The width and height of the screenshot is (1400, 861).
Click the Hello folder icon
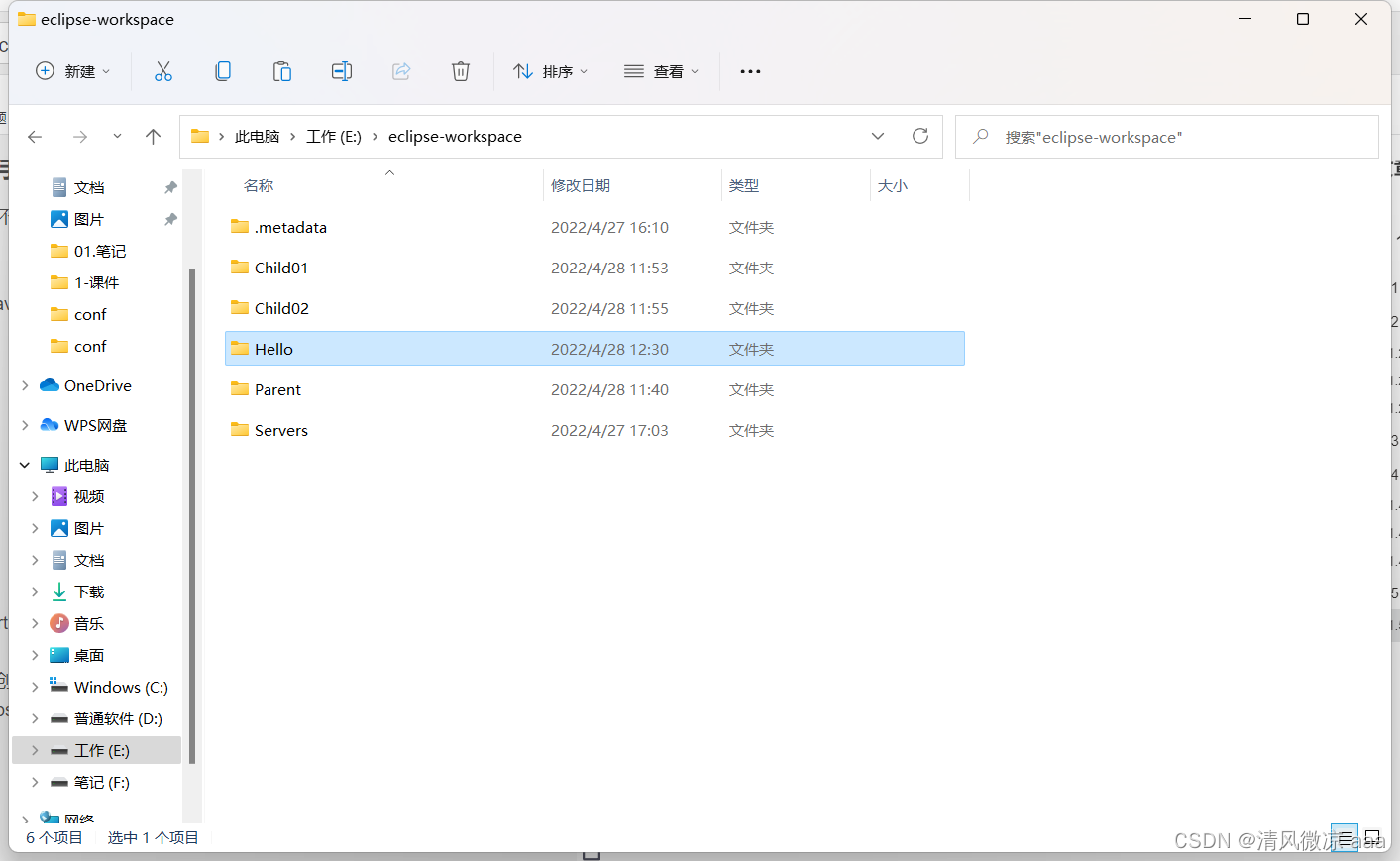coord(240,348)
